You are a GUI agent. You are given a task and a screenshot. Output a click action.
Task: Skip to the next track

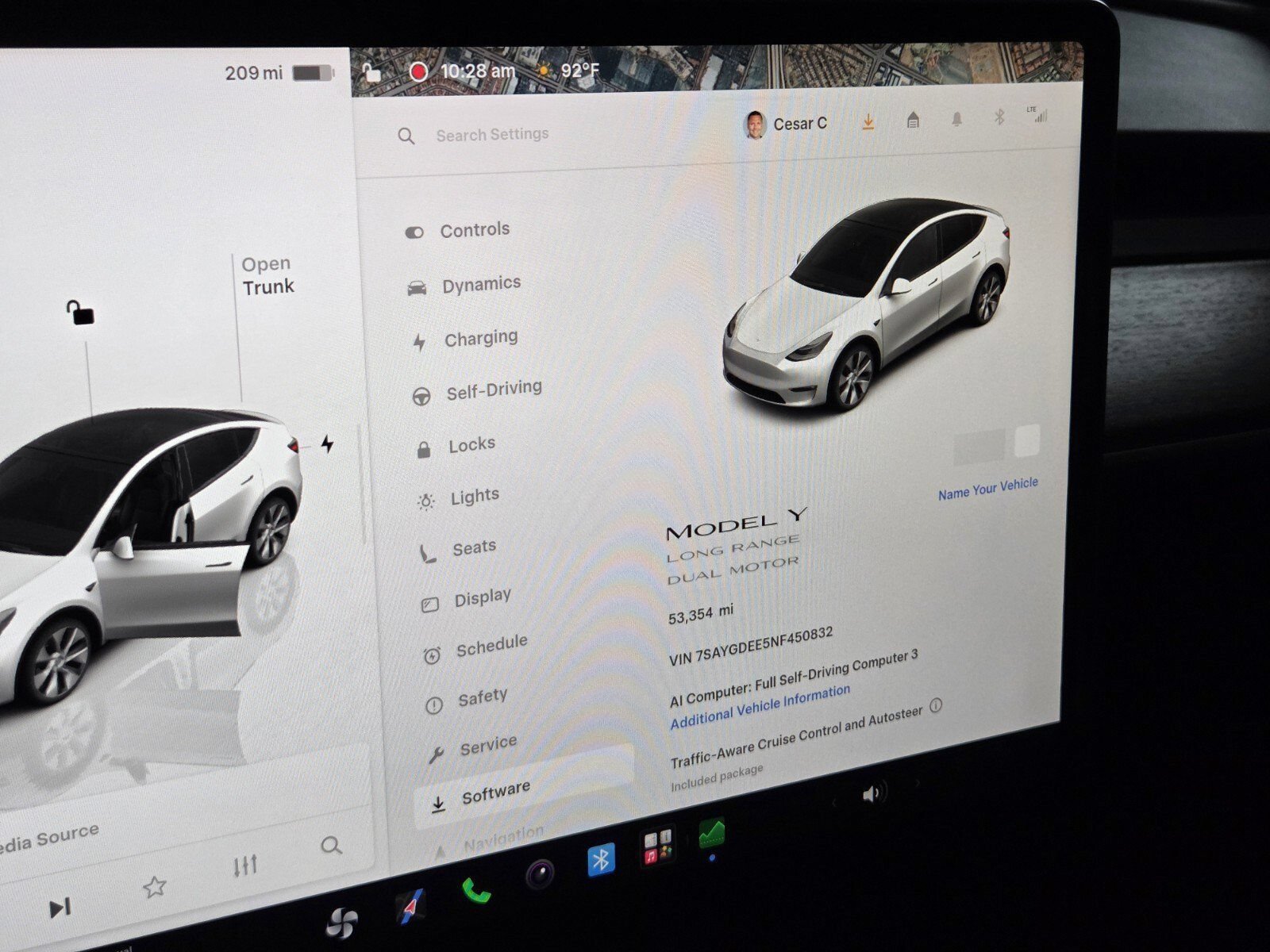[60, 908]
